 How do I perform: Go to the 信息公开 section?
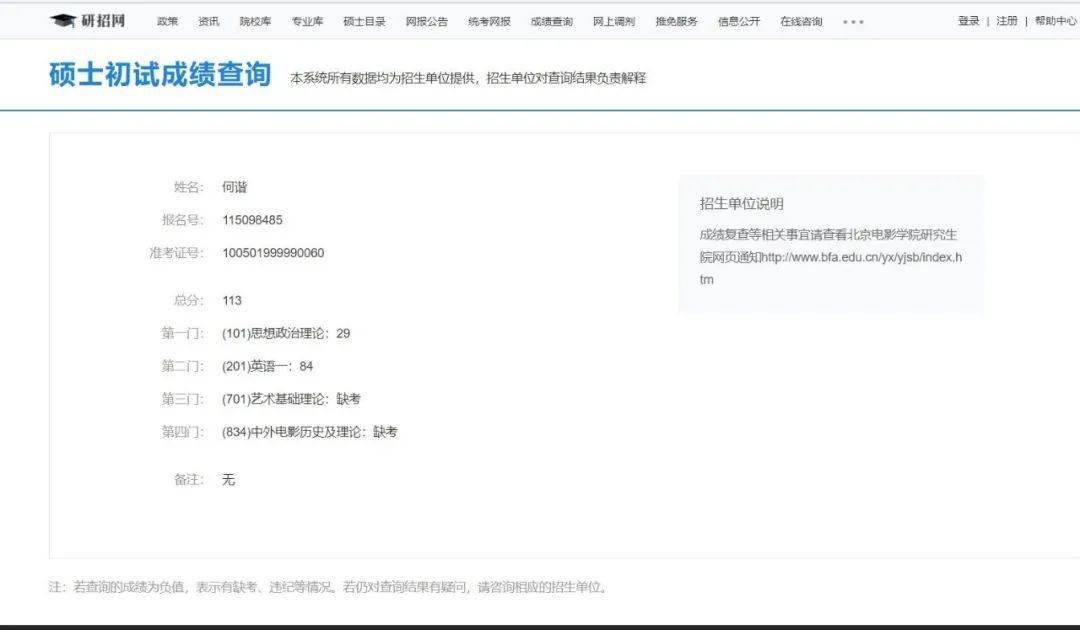[x=739, y=21]
